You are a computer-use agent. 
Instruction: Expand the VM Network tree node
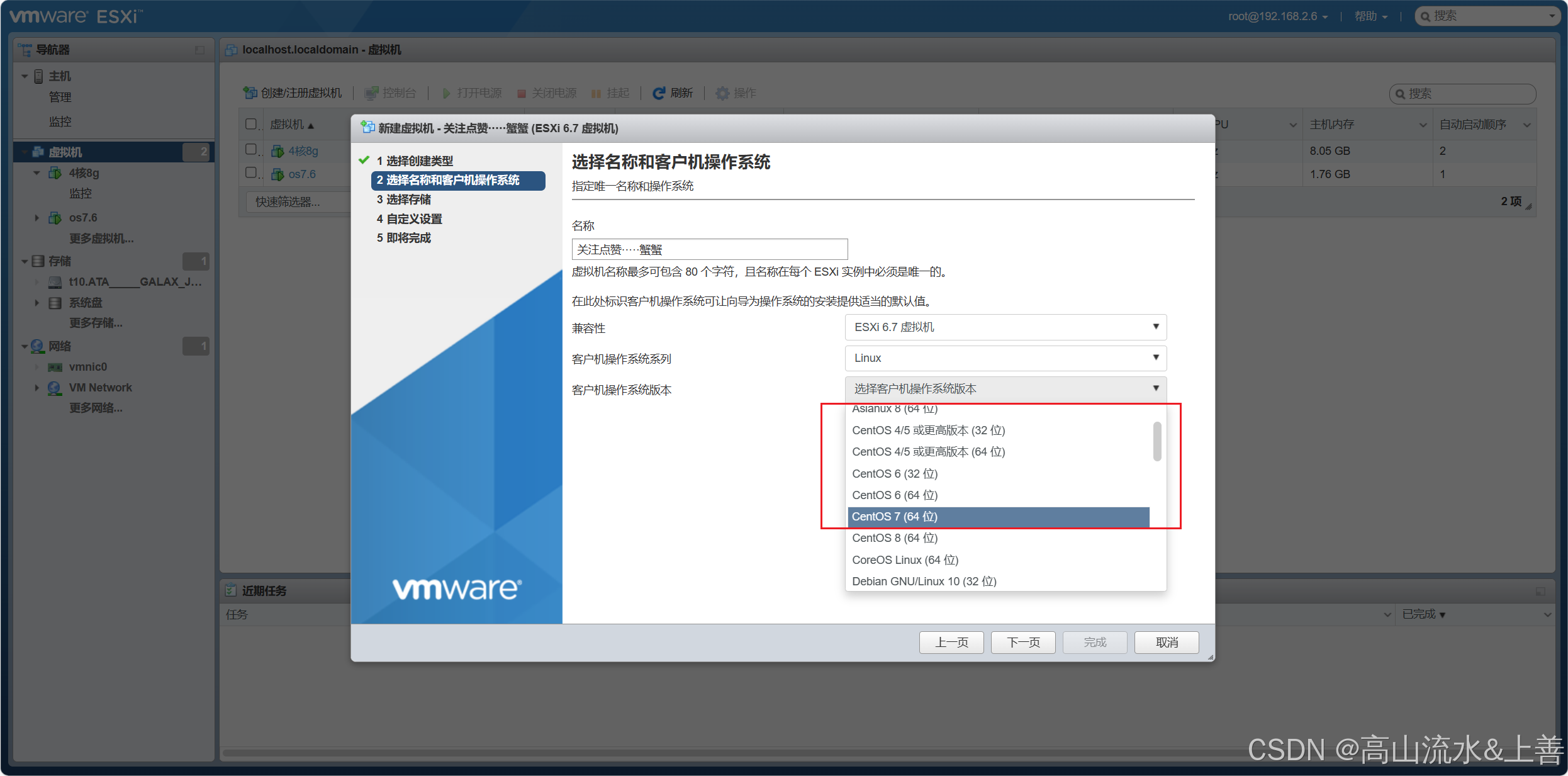pyautogui.click(x=36, y=388)
